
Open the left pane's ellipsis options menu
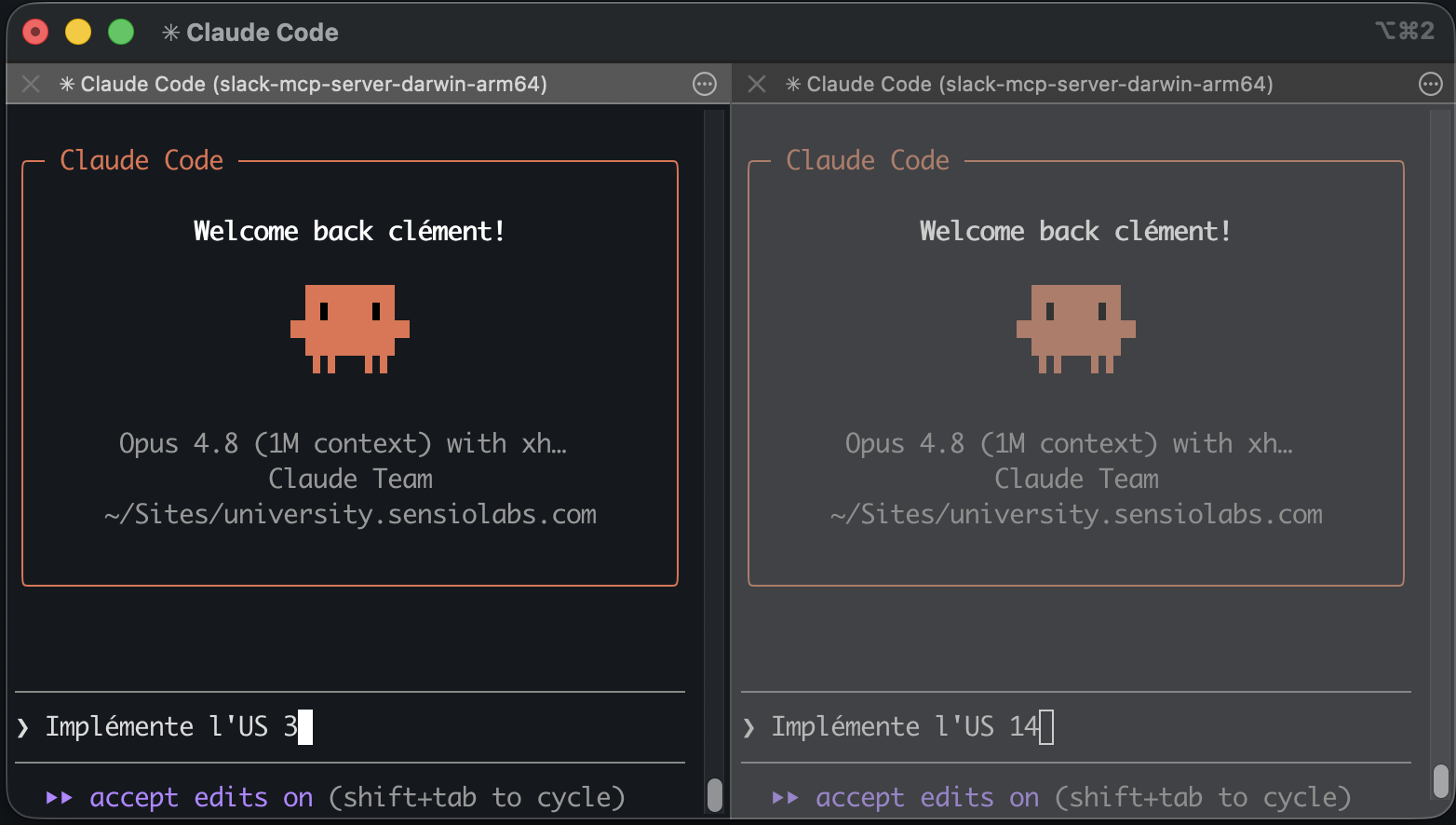click(x=705, y=84)
